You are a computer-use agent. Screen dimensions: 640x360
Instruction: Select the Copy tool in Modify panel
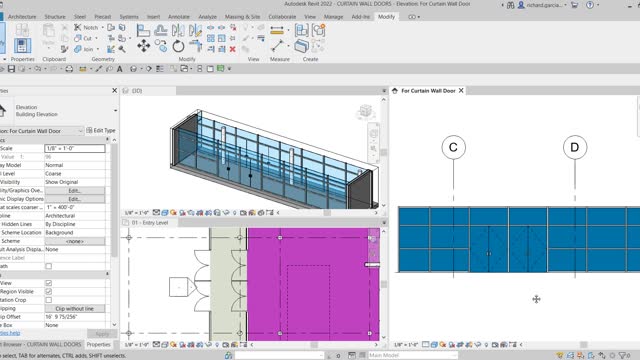pyautogui.click(x=161, y=46)
